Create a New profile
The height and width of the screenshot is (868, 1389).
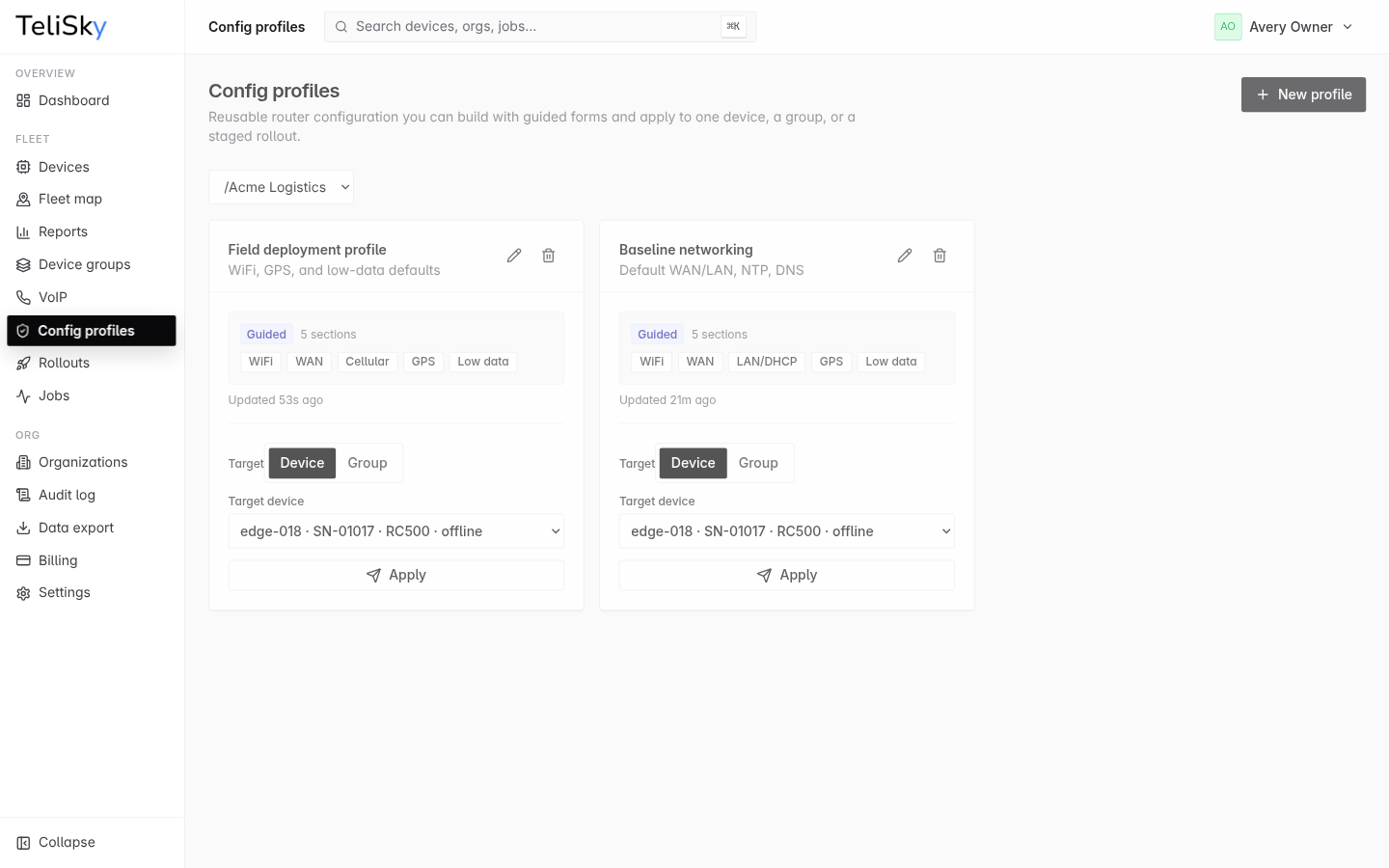(x=1303, y=95)
